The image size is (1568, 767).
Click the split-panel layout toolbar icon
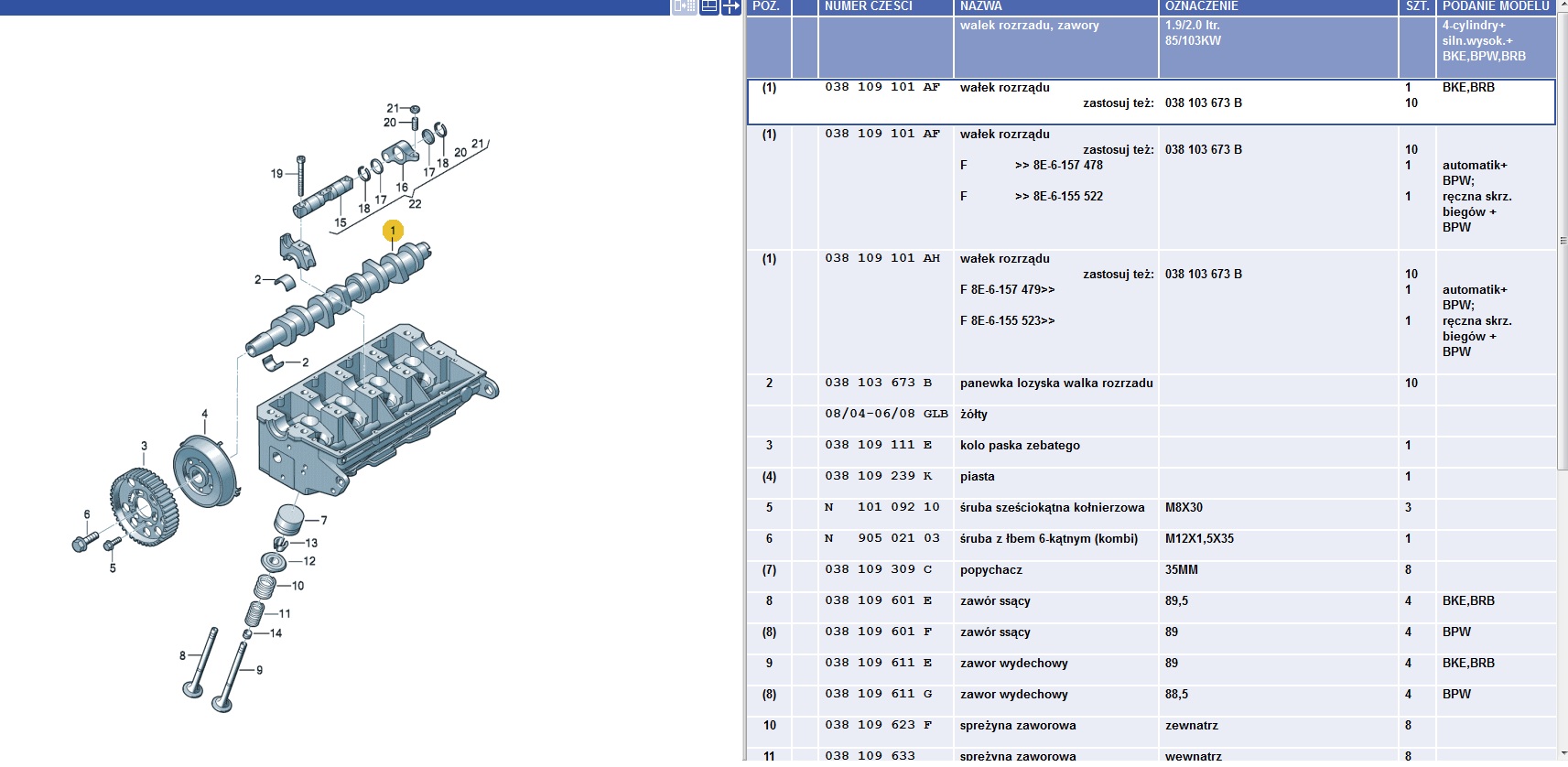coord(708,7)
